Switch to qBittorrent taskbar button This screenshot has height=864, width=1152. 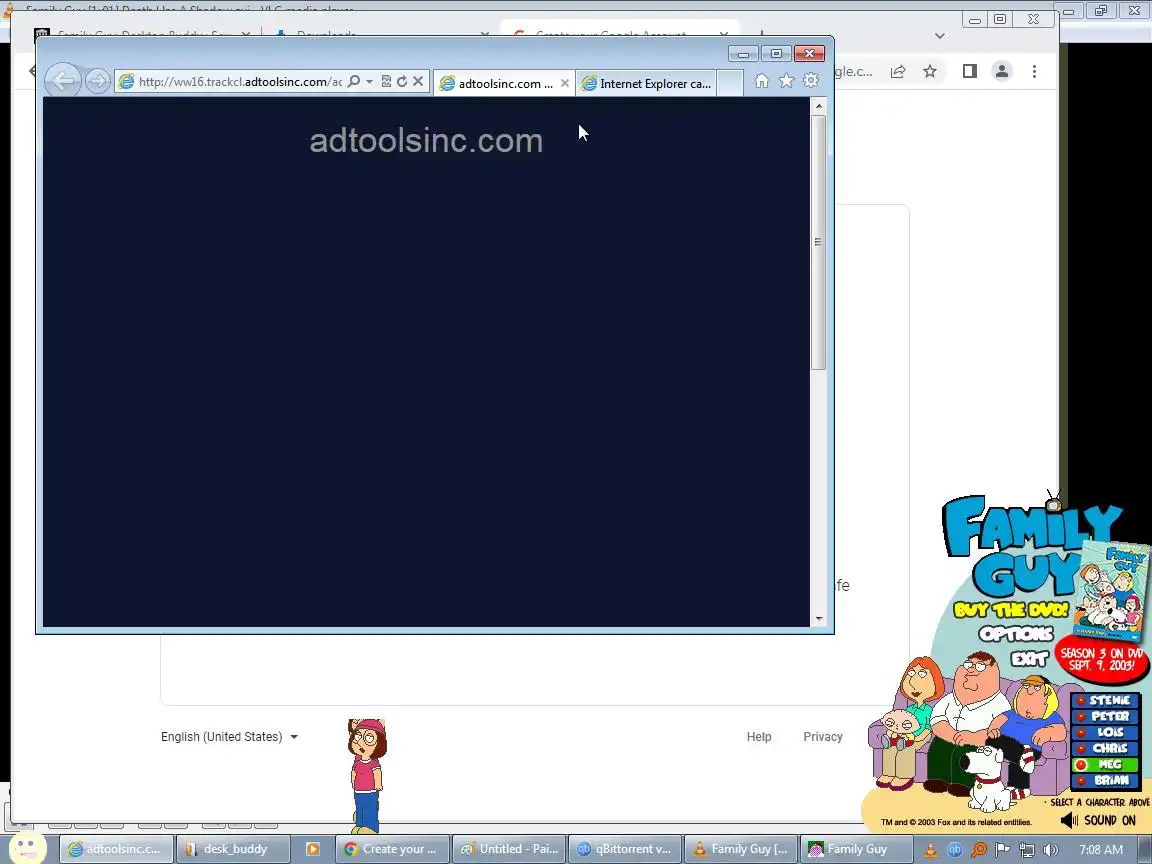(624, 849)
